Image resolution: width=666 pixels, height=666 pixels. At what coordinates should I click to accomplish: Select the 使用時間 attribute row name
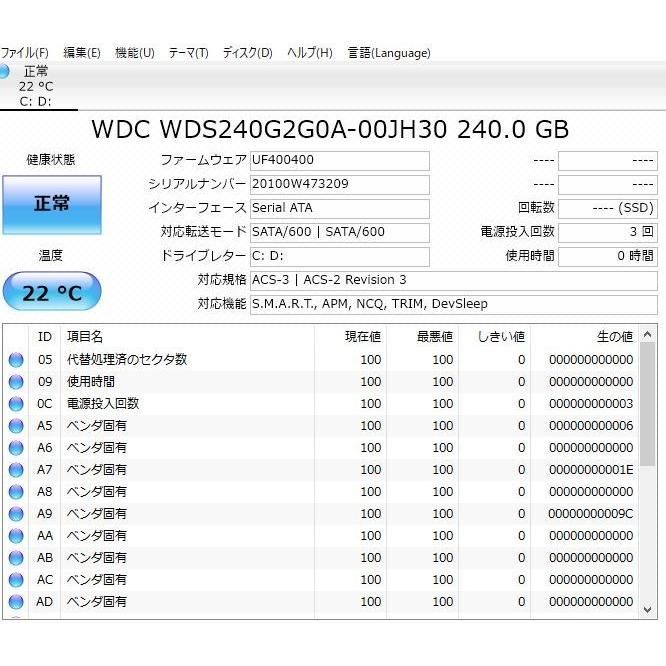(91, 382)
